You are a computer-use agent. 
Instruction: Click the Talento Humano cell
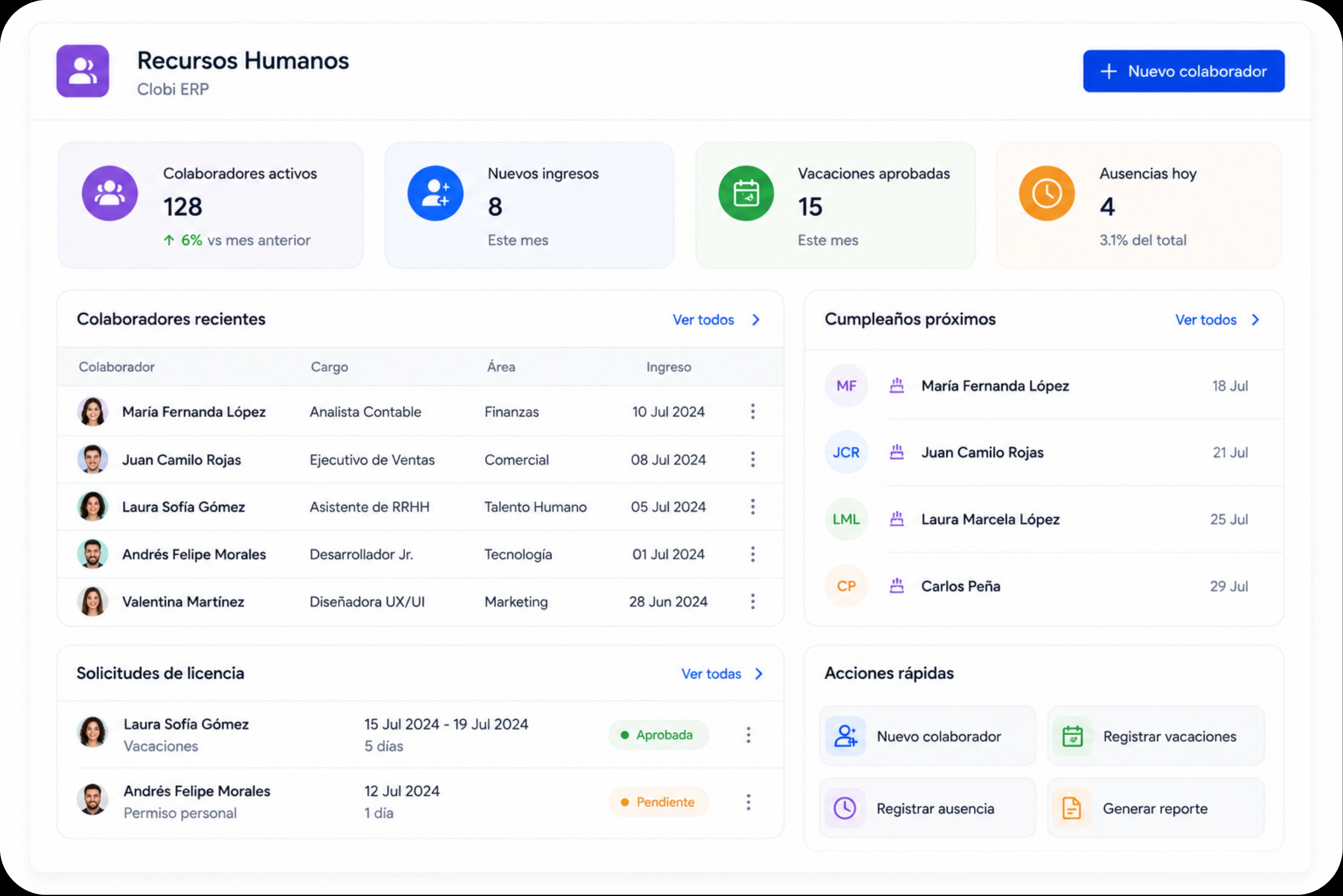tap(535, 507)
